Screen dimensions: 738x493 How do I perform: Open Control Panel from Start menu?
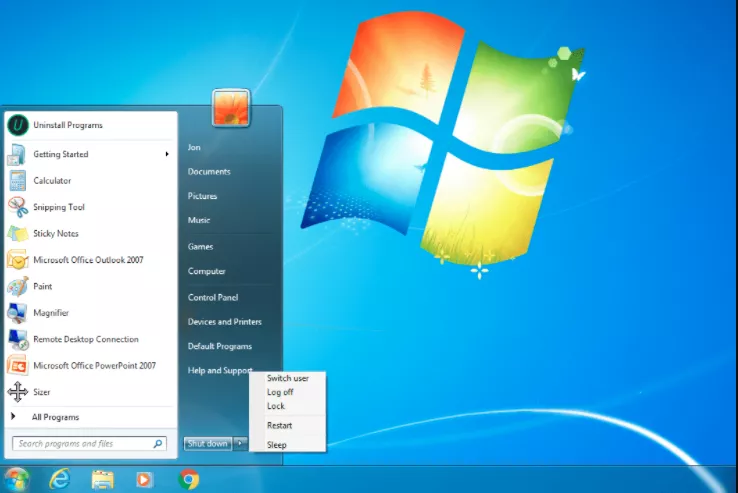[213, 298]
